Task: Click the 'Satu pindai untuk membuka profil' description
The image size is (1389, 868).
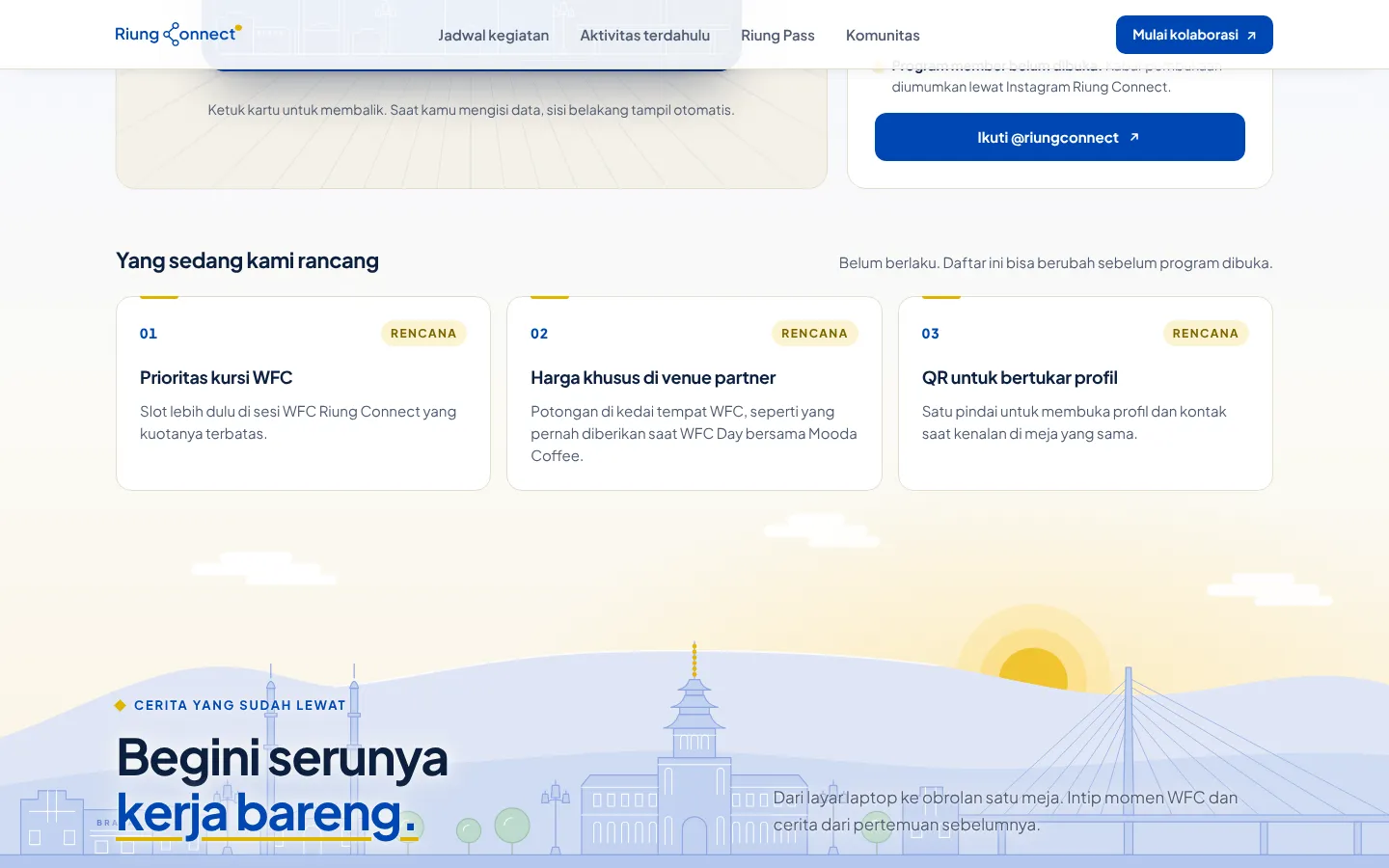Action: [x=1074, y=422]
